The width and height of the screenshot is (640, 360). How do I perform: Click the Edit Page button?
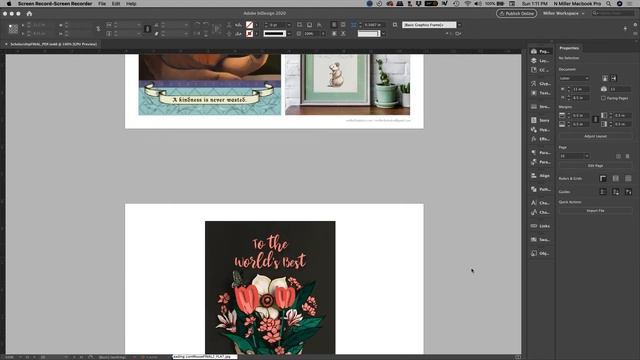pos(595,166)
